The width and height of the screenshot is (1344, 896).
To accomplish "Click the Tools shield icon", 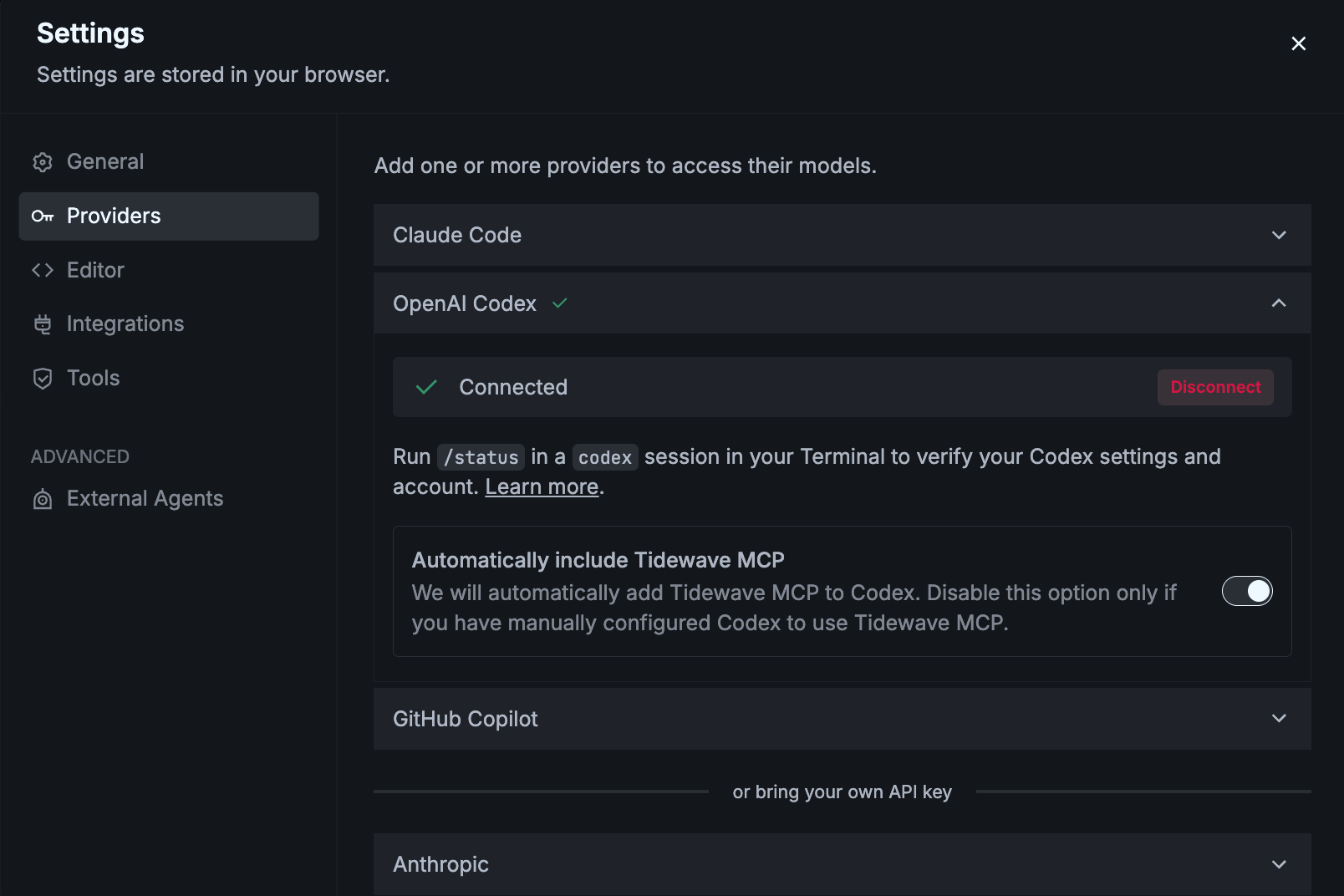I will click(x=43, y=379).
